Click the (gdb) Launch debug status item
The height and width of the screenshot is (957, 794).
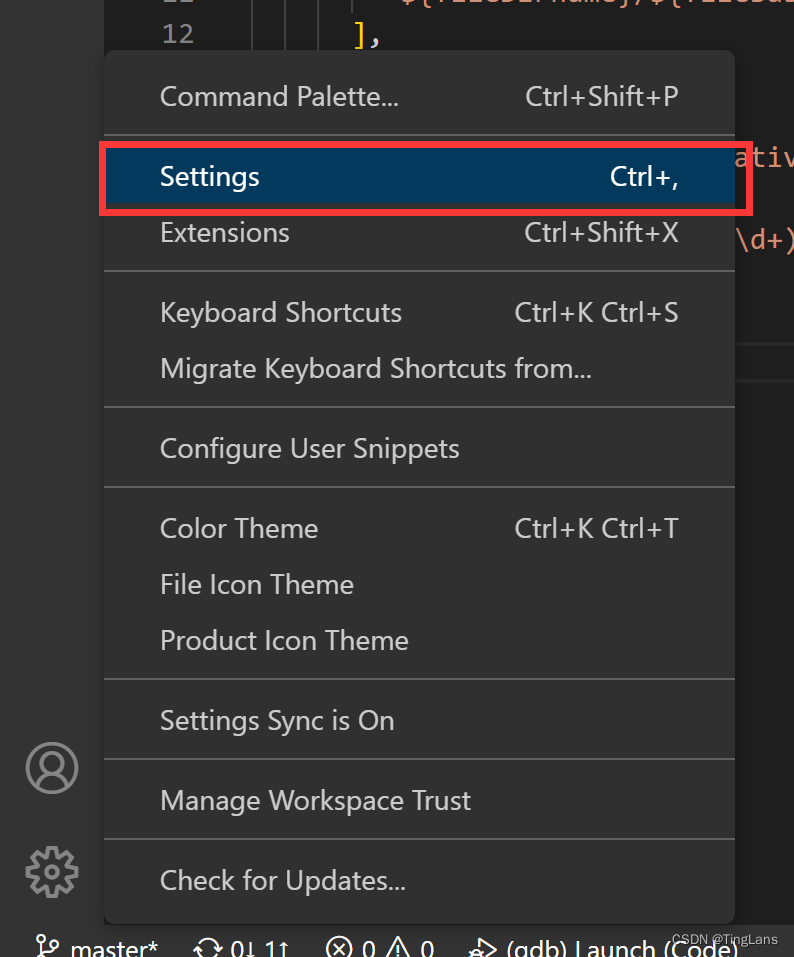(603, 948)
